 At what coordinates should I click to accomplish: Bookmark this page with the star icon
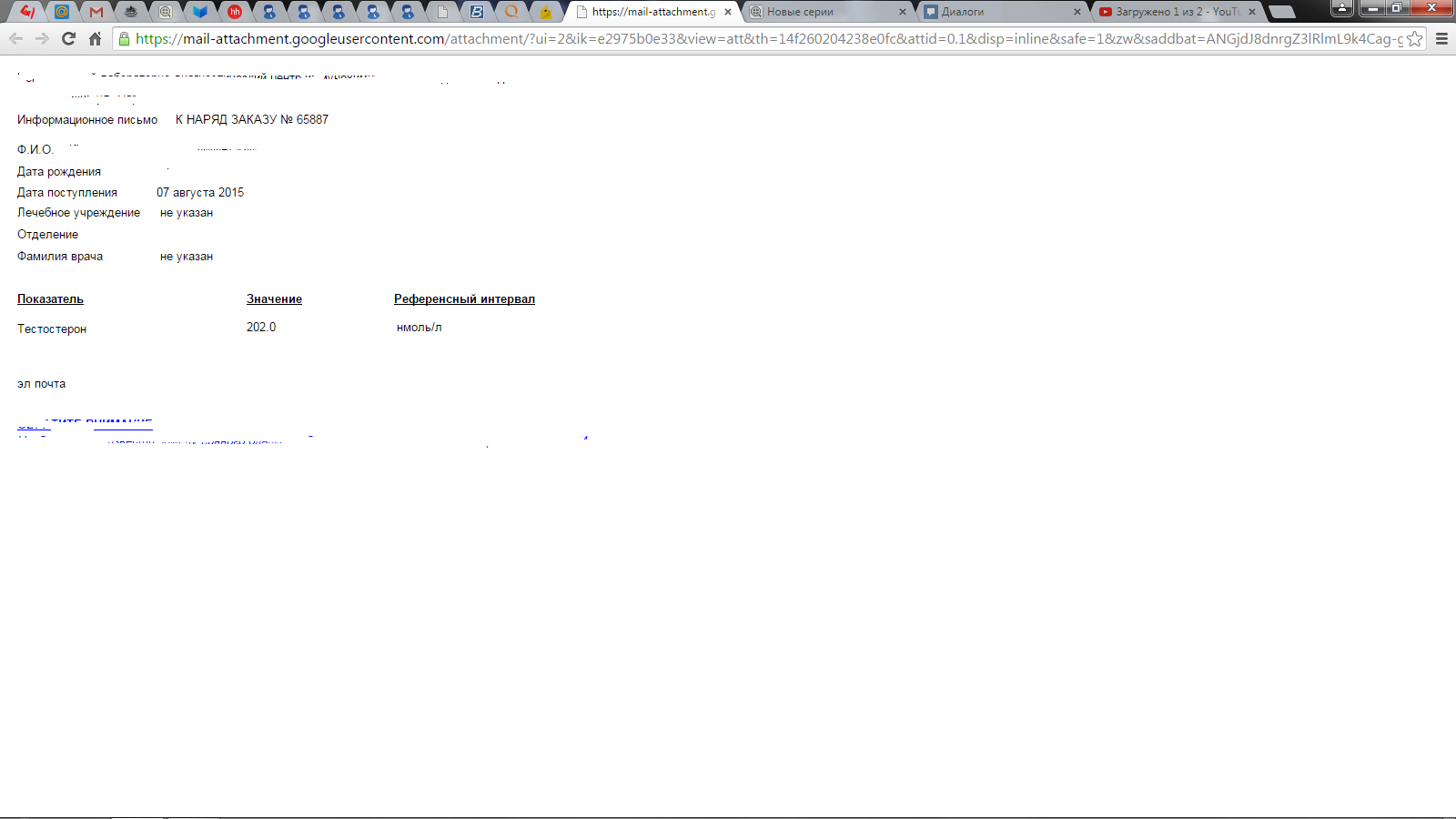pos(1414,39)
